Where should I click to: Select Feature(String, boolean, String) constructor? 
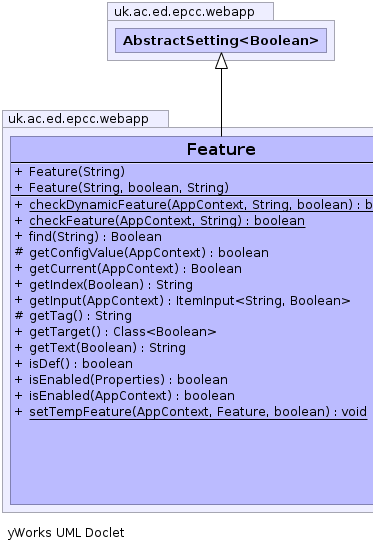point(129,188)
